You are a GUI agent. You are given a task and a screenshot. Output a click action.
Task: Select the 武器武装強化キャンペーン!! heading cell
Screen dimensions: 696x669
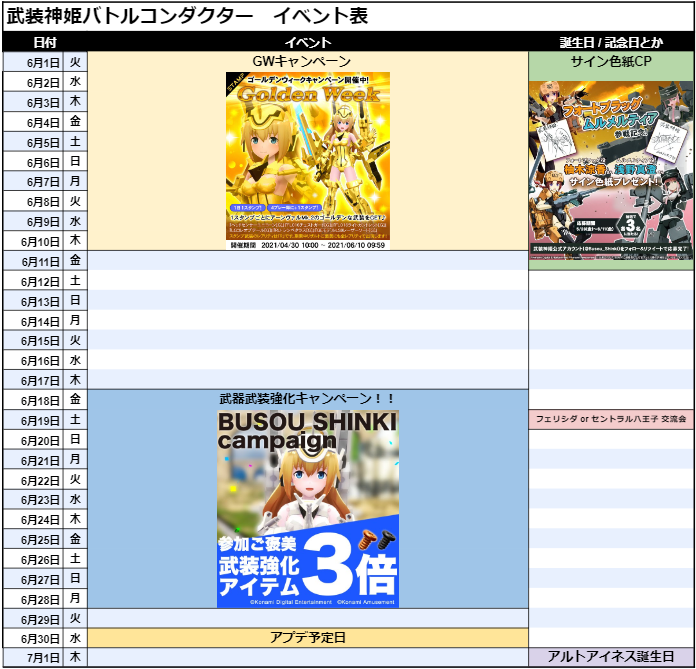pos(308,399)
